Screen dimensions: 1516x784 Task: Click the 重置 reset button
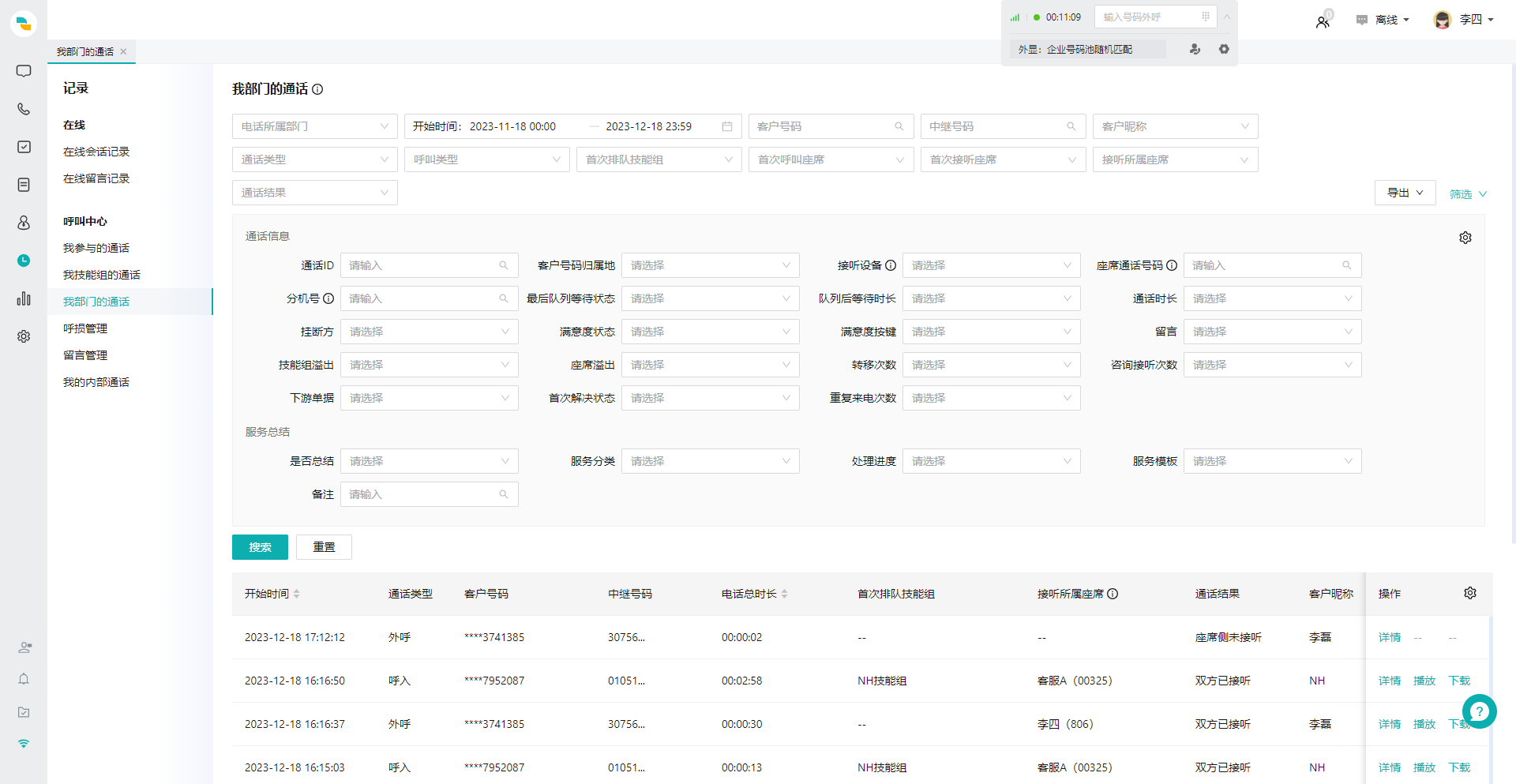click(324, 547)
